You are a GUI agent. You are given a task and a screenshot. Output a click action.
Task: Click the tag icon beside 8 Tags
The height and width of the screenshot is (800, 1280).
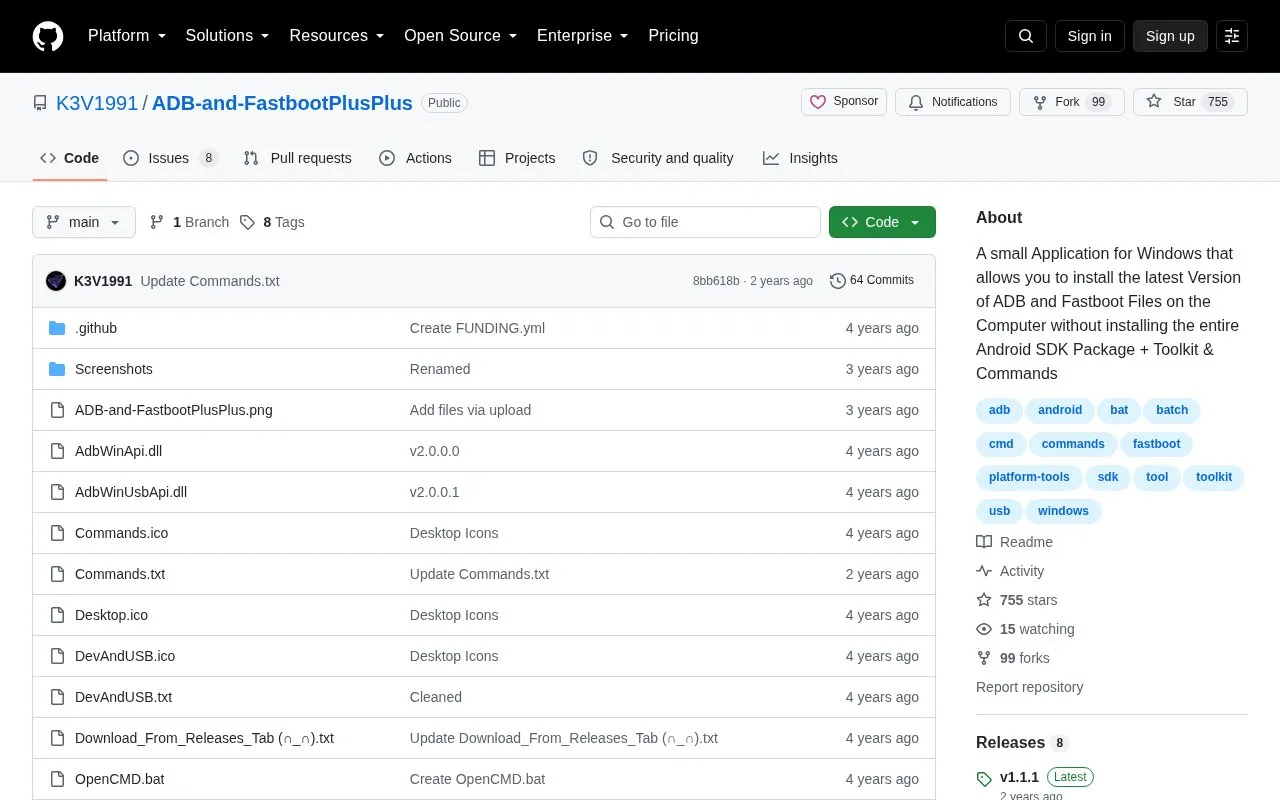click(247, 222)
